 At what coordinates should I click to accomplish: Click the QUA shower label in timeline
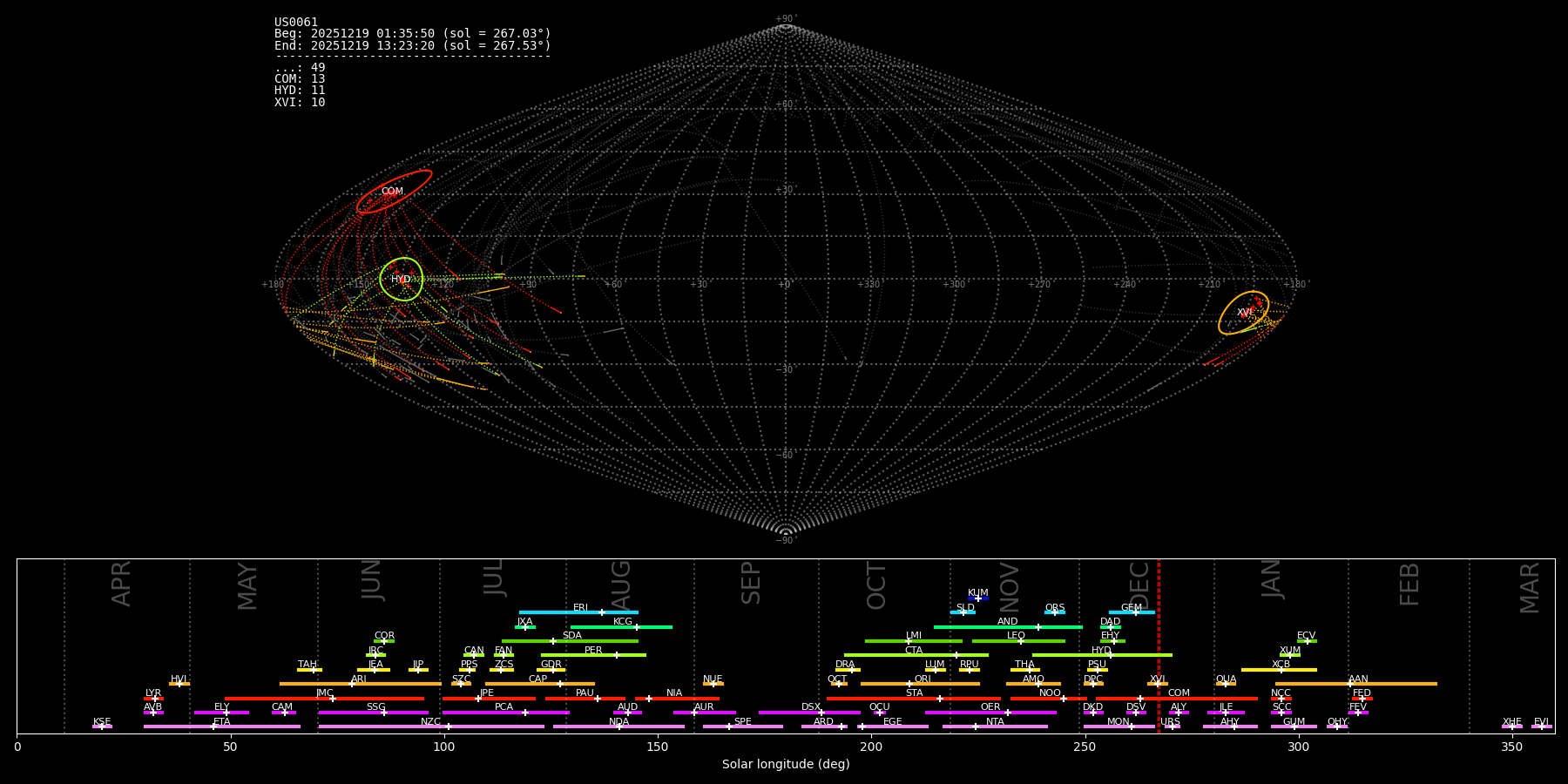coord(1227,679)
